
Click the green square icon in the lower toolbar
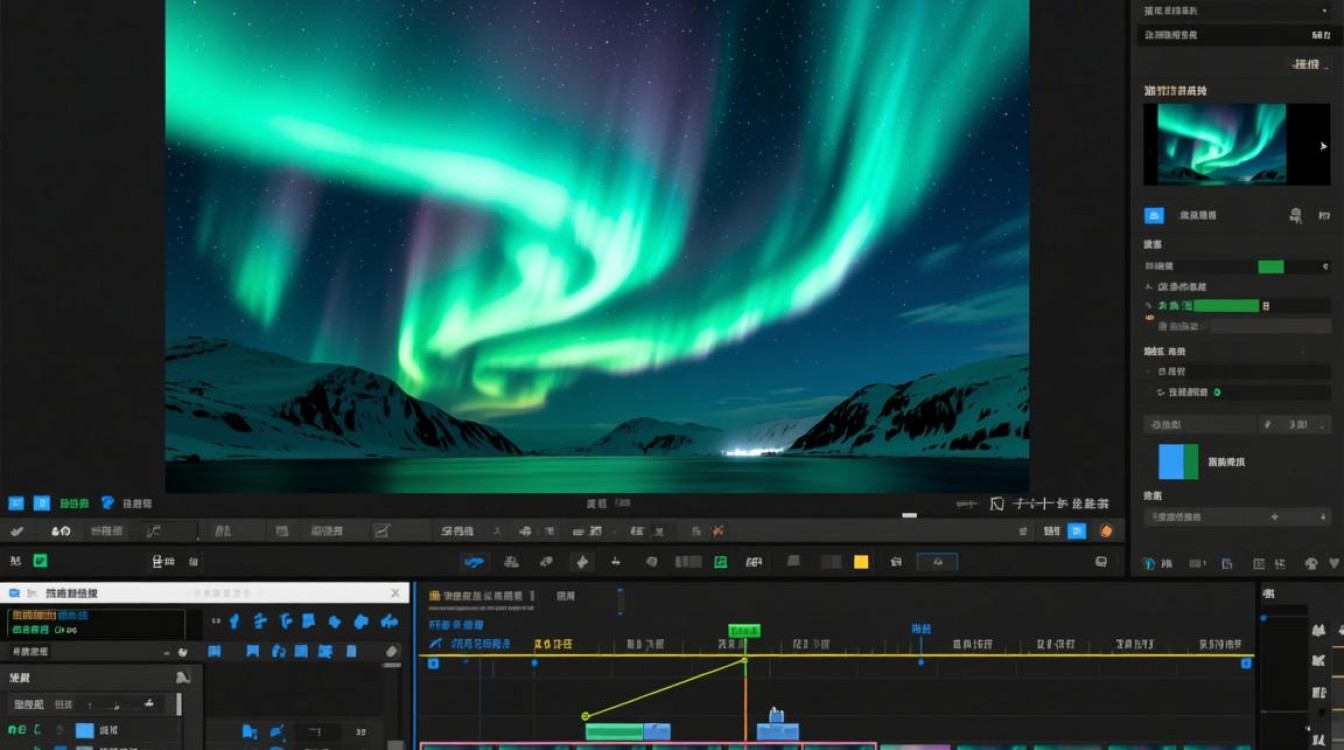[x=720, y=562]
